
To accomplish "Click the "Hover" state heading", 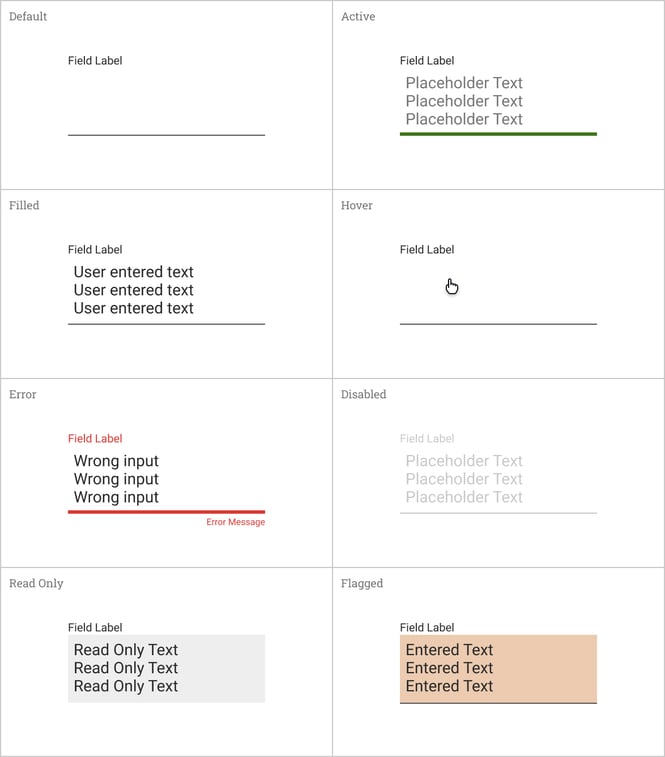I will click(356, 206).
